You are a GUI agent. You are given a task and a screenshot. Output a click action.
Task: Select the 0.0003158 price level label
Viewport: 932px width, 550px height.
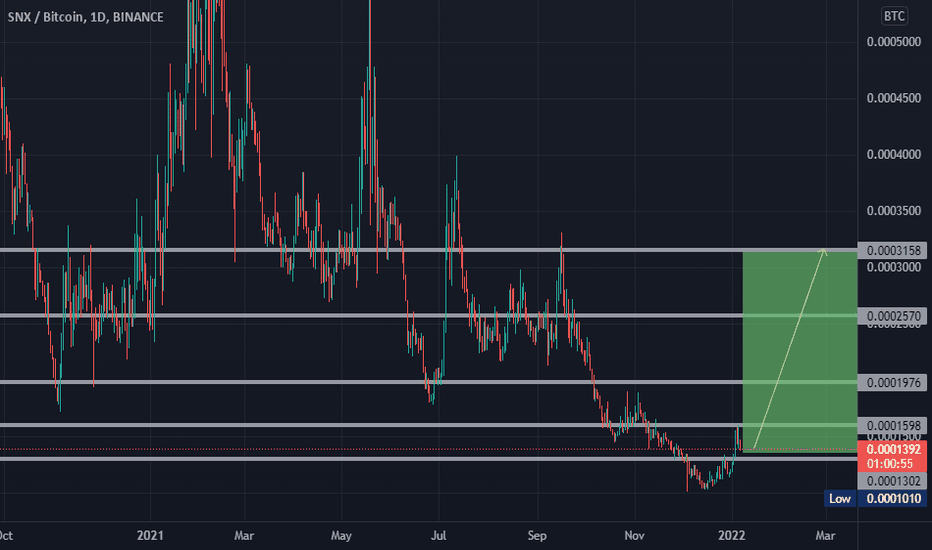[892, 250]
